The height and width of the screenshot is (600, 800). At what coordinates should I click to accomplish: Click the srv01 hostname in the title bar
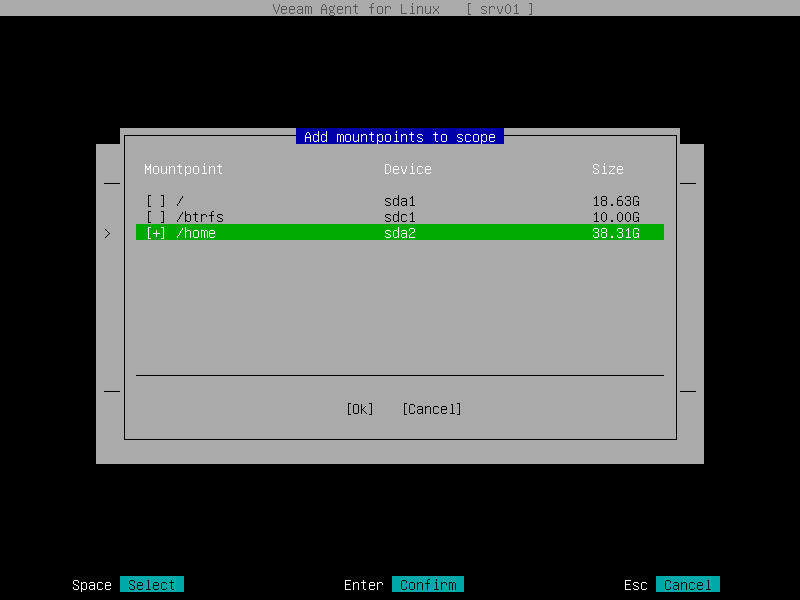[x=499, y=9]
